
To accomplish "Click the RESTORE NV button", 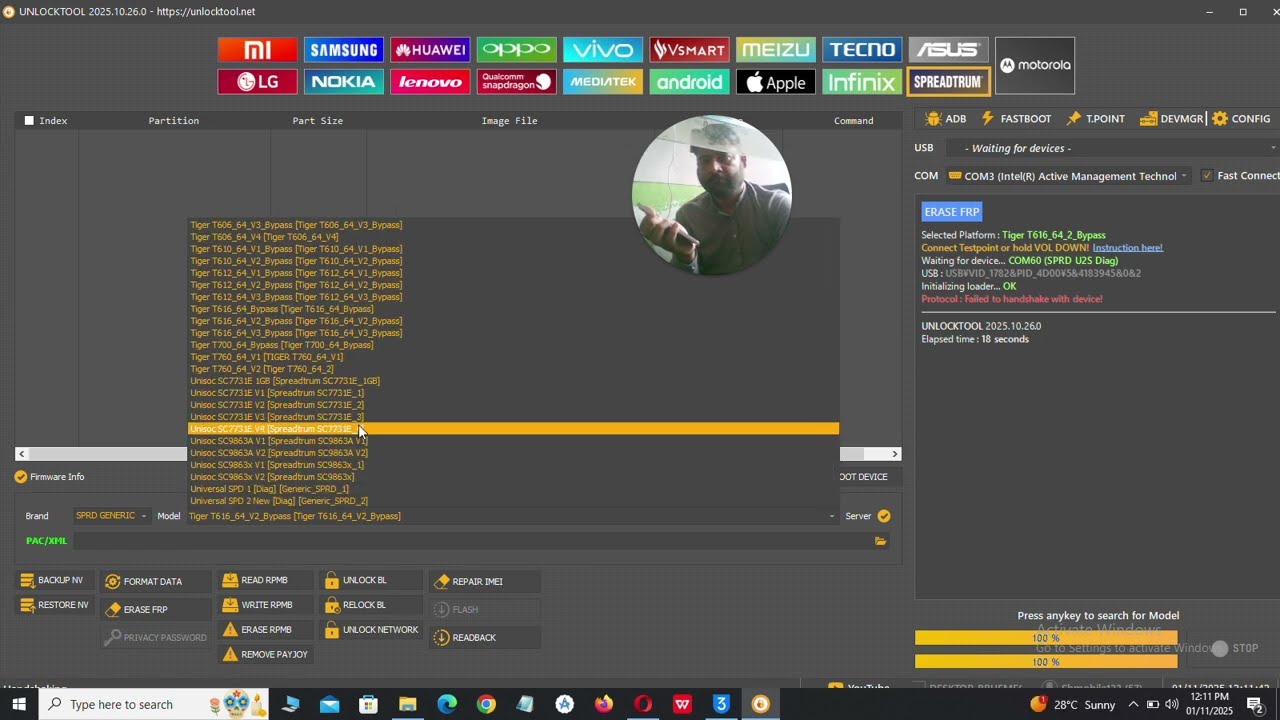I will tap(54, 605).
